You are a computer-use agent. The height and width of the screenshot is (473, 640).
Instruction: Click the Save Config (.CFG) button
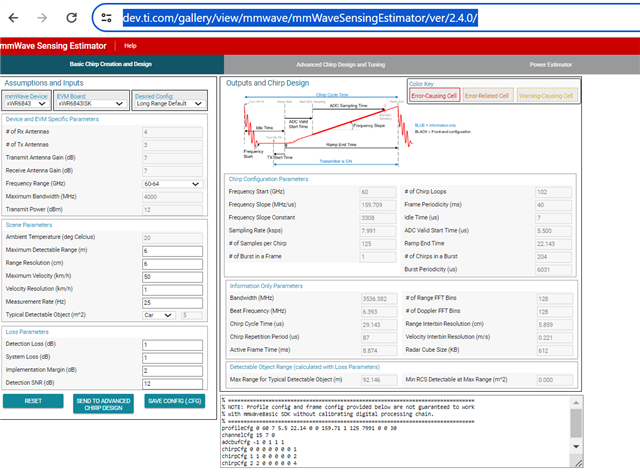point(175,401)
